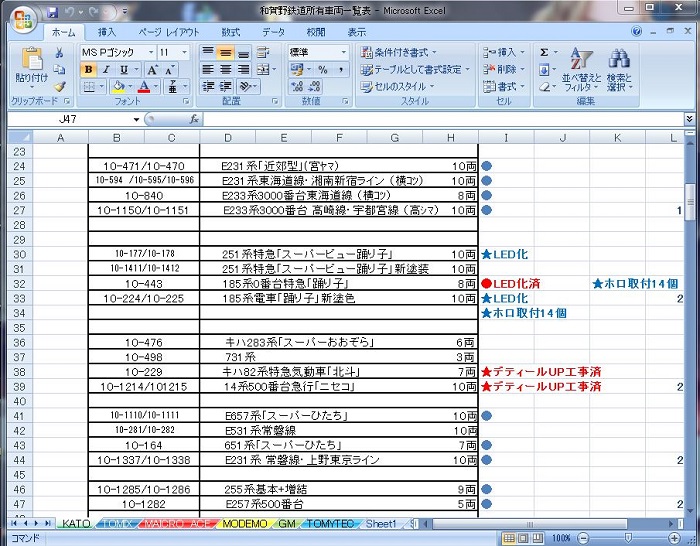Viewport: 700px width, 546px height.
Task: Click zoom in plus button
Action: tap(675, 538)
